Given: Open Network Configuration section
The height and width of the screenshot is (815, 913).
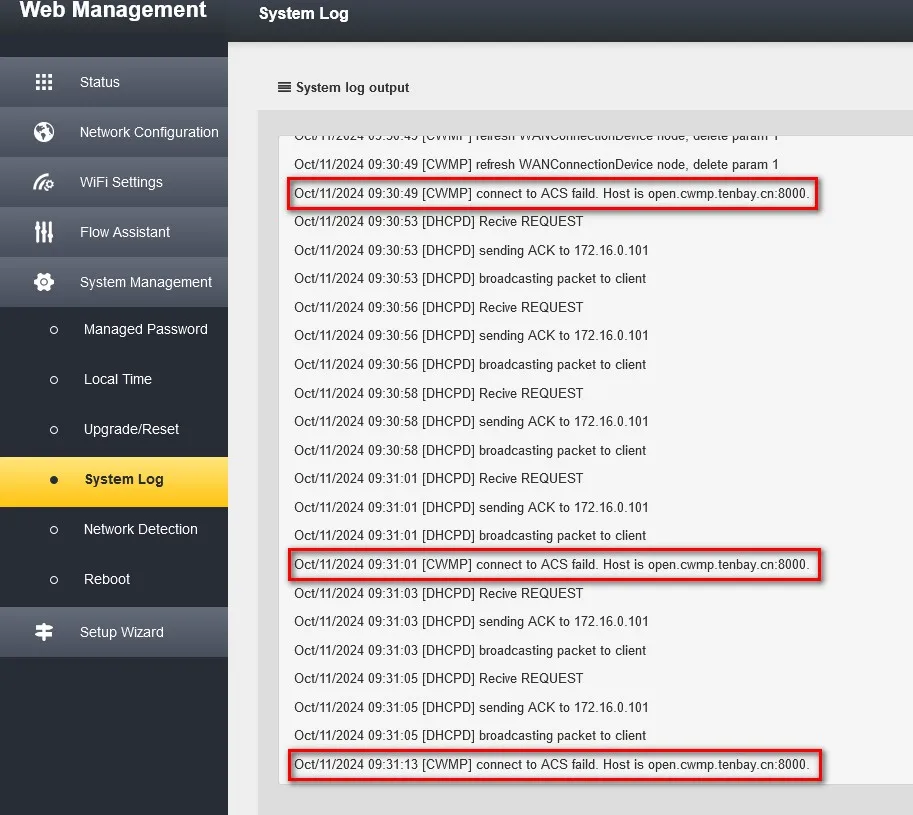Looking at the screenshot, I should 114,132.
